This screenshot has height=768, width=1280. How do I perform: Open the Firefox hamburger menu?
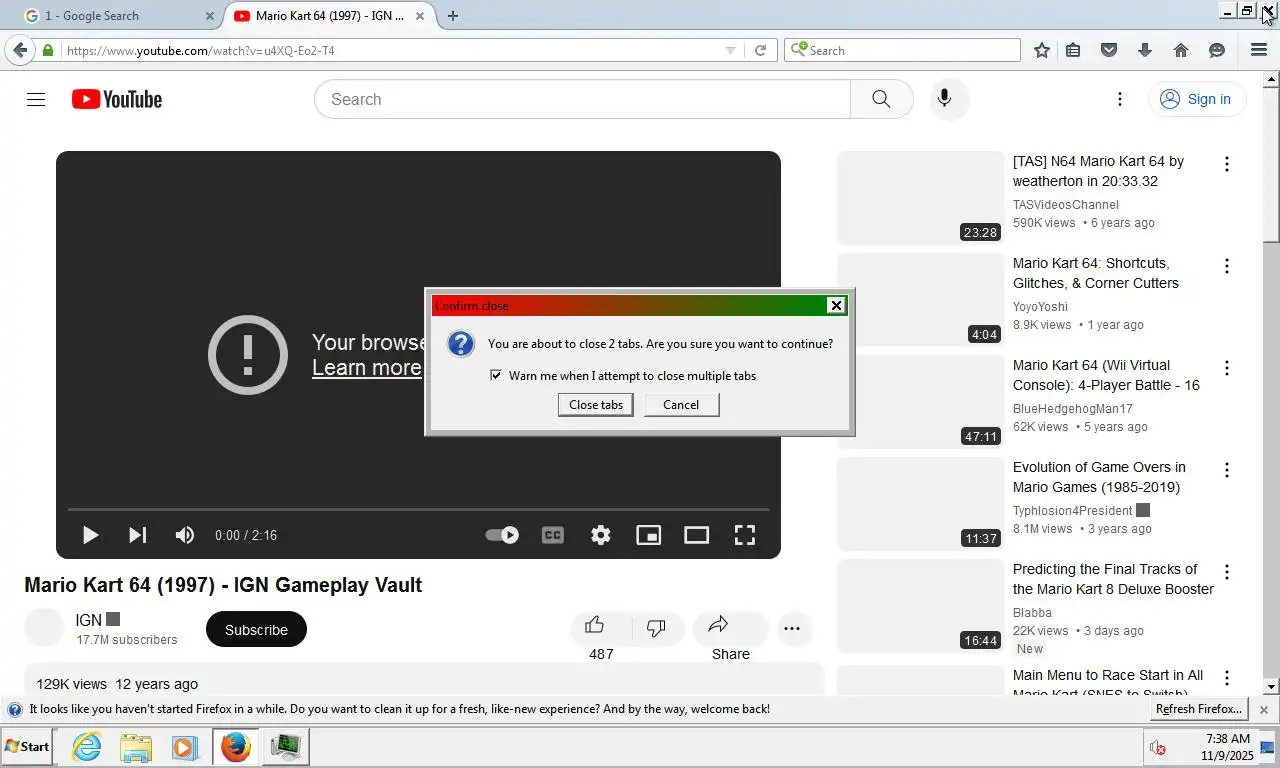click(x=1259, y=50)
